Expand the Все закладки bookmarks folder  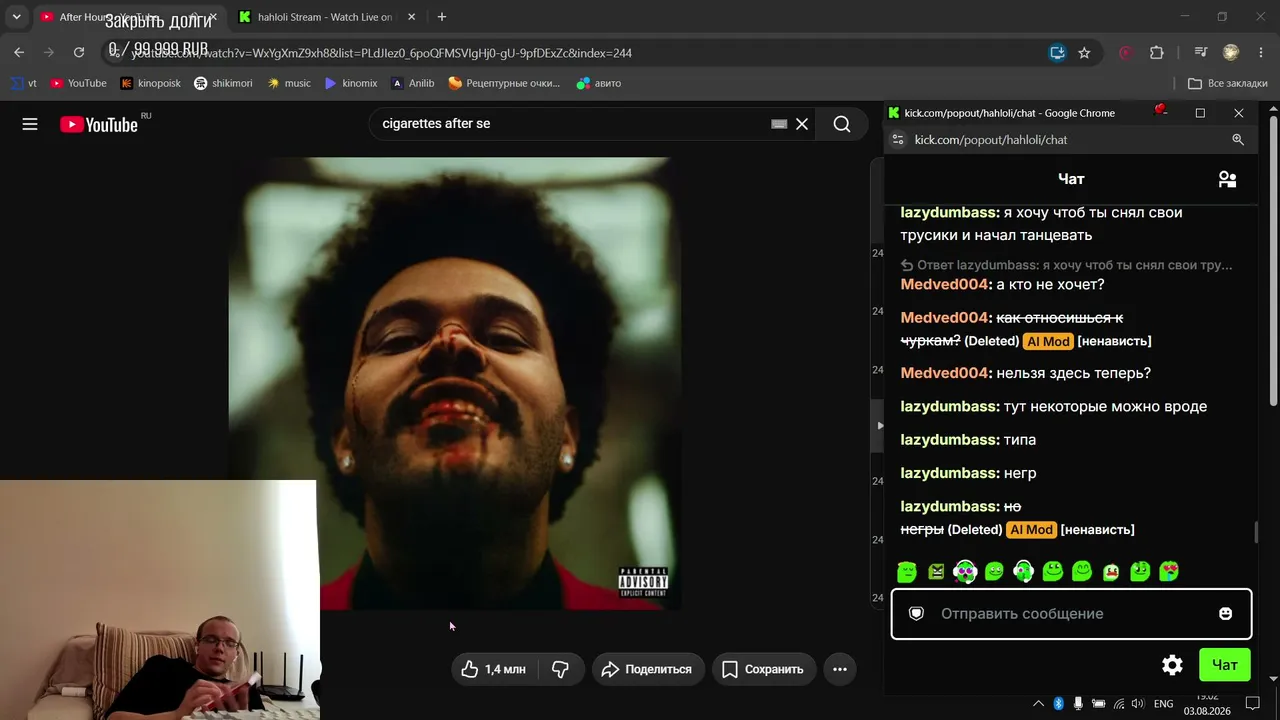pyautogui.click(x=1227, y=83)
